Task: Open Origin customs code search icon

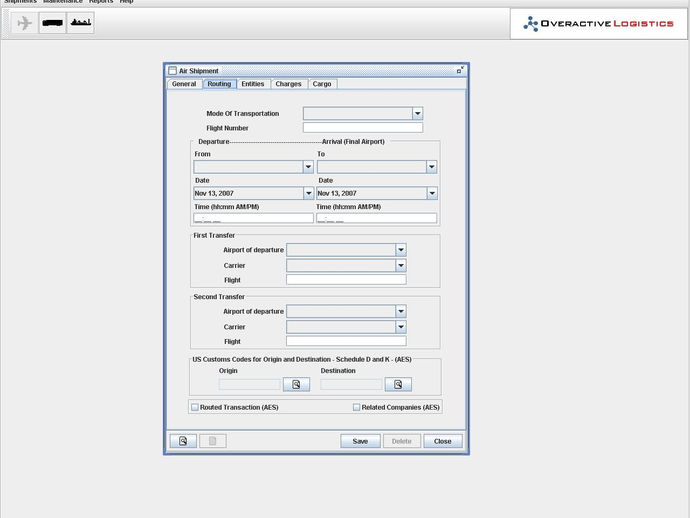Action: tap(296, 384)
